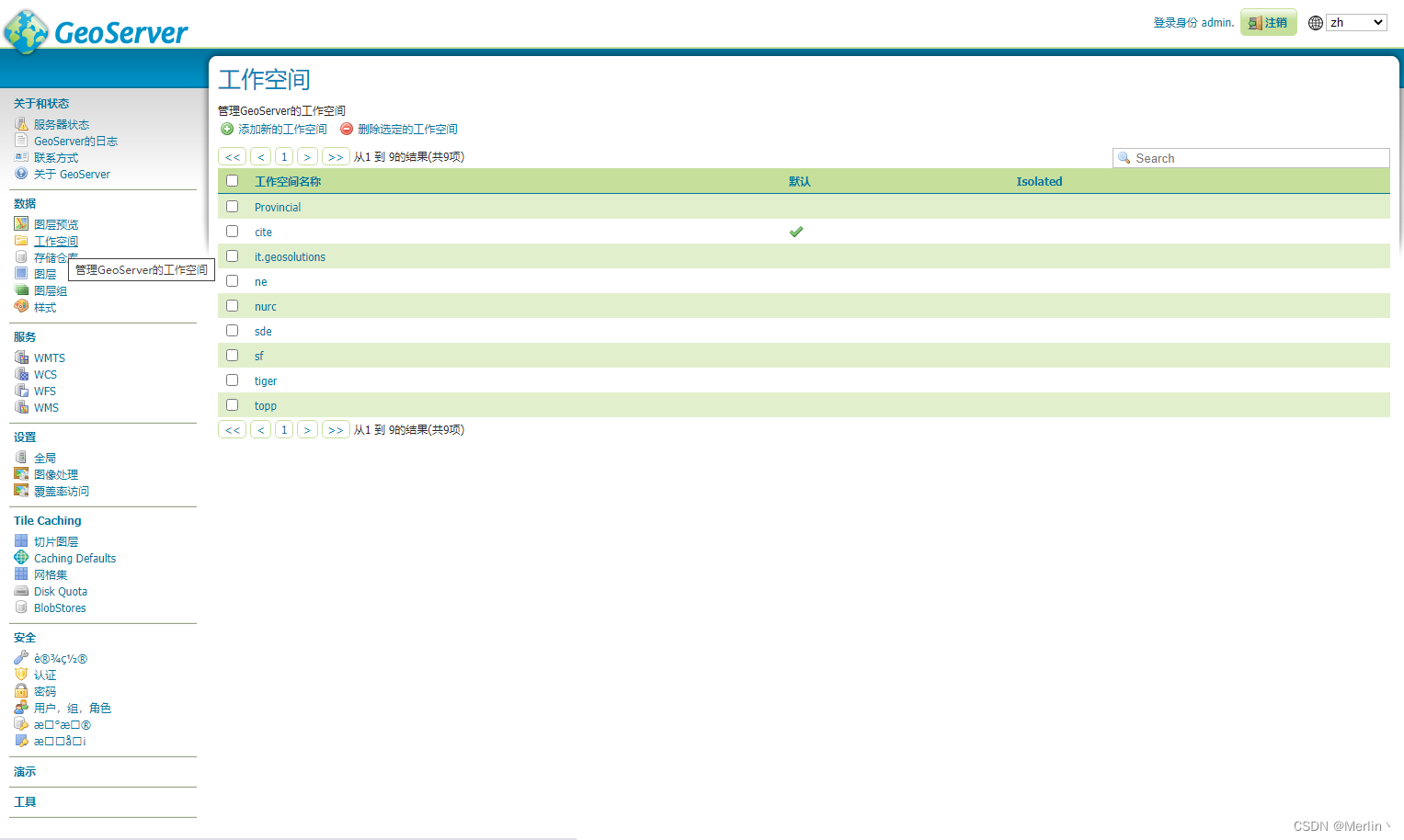Open the nurc workspace link
The width and height of the screenshot is (1404, 840).
click(x=266, y=307)
